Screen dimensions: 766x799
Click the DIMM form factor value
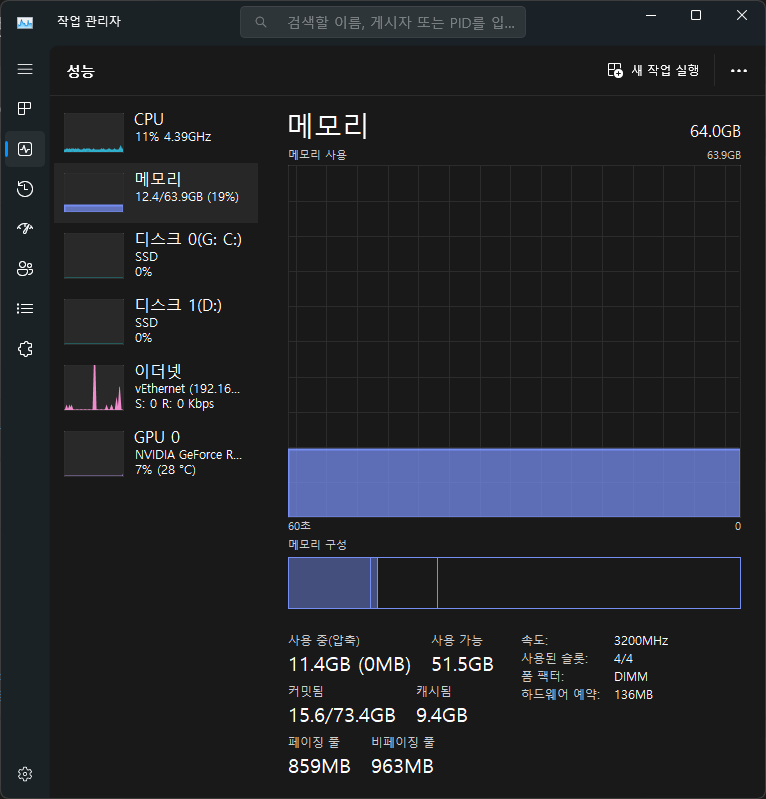631,677
